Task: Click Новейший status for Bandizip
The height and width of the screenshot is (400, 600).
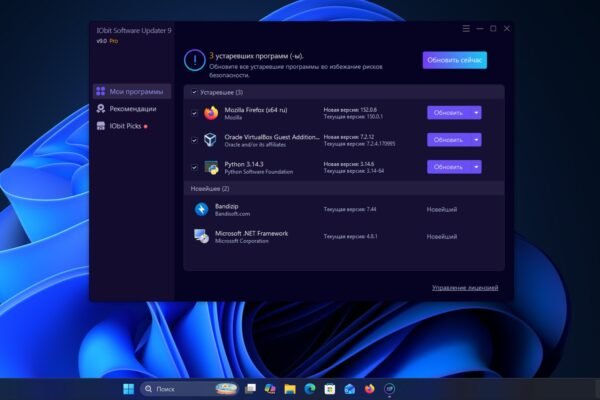Action: [442, 210]
